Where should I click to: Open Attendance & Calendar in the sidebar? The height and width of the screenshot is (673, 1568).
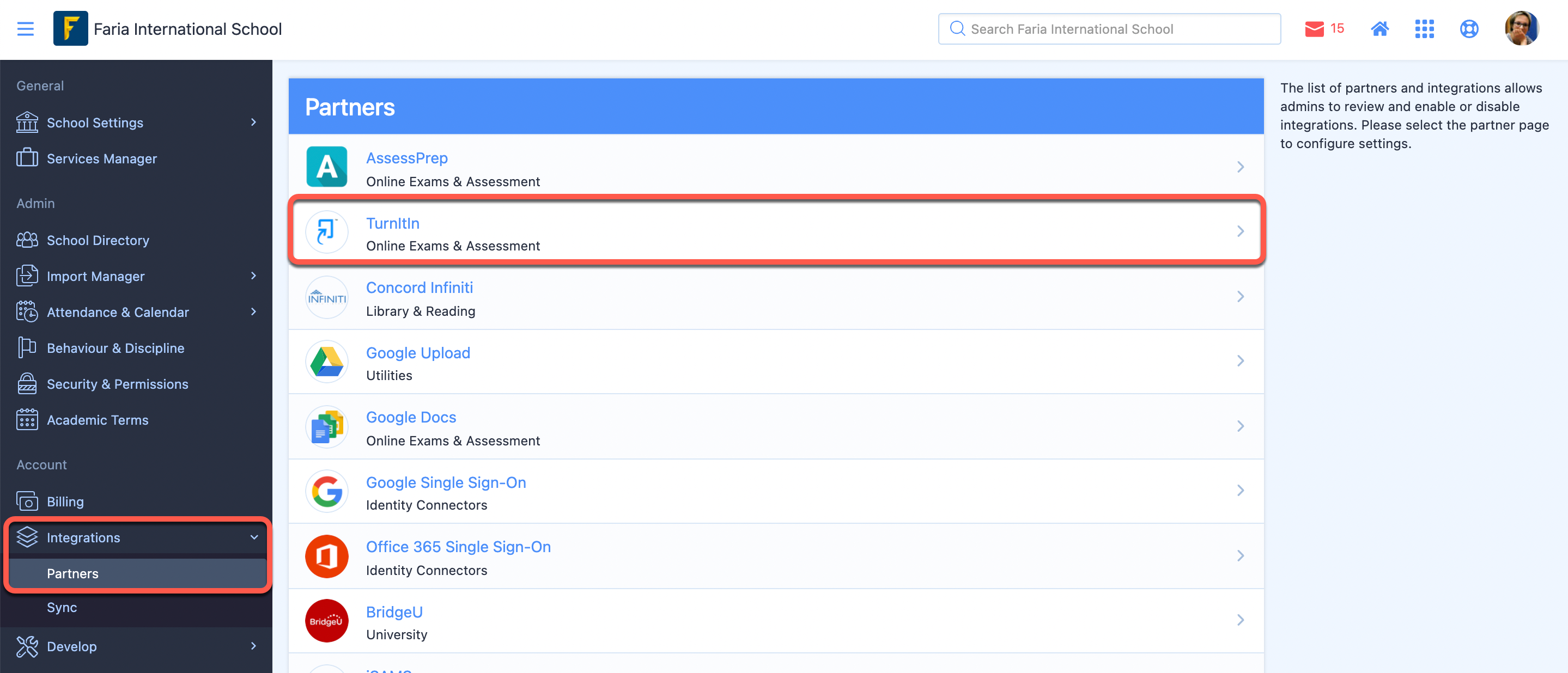pyautogui.click(x=118, y=312)
